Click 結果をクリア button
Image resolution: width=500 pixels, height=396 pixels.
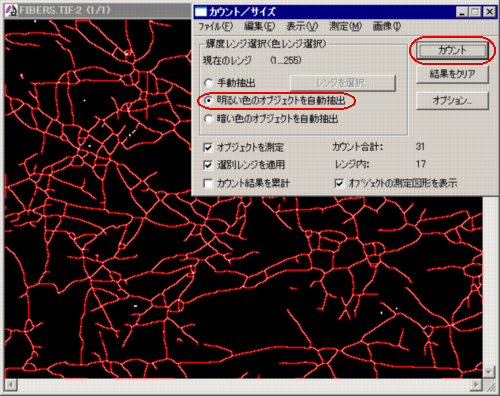click(452, 74)
